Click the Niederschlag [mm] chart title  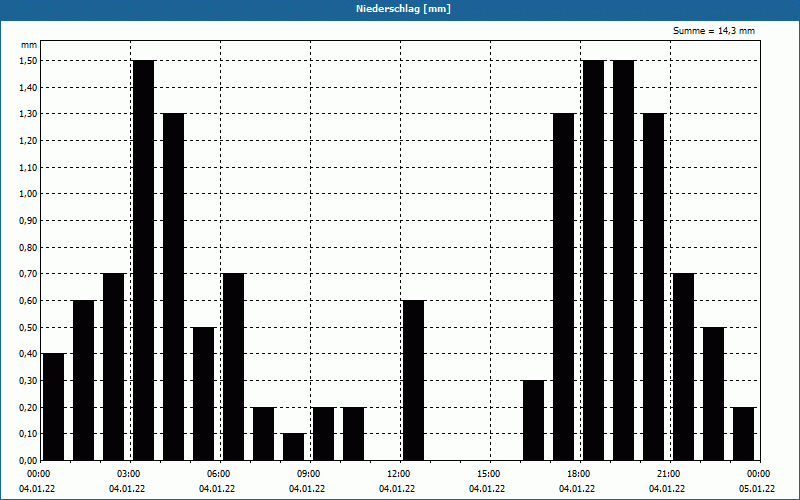tap(403, 9)
